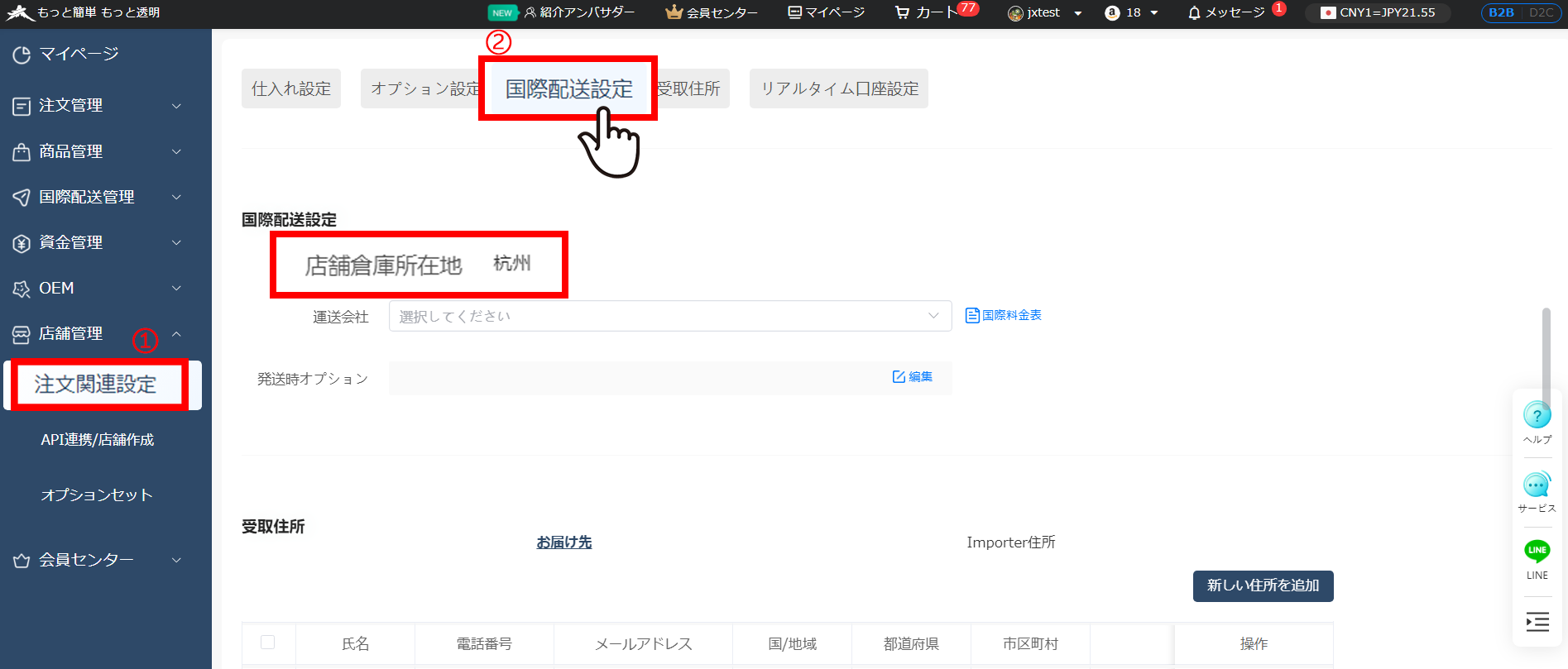Switch to the 受取住所 tab
1568x669 pixels.
689,88
